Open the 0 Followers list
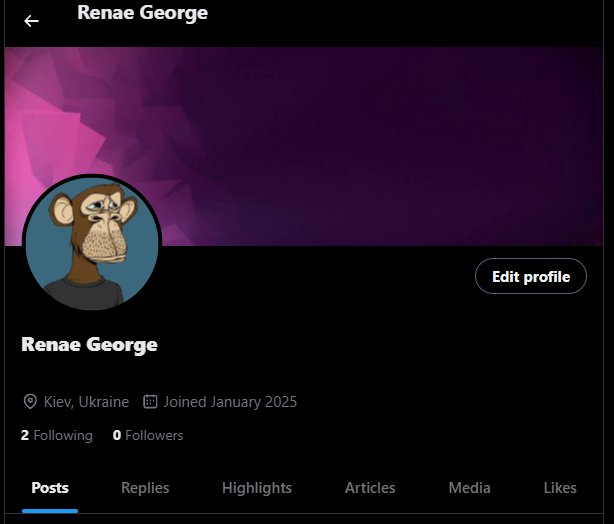Viewport: 614px width, 524px height. pos(148,435)
